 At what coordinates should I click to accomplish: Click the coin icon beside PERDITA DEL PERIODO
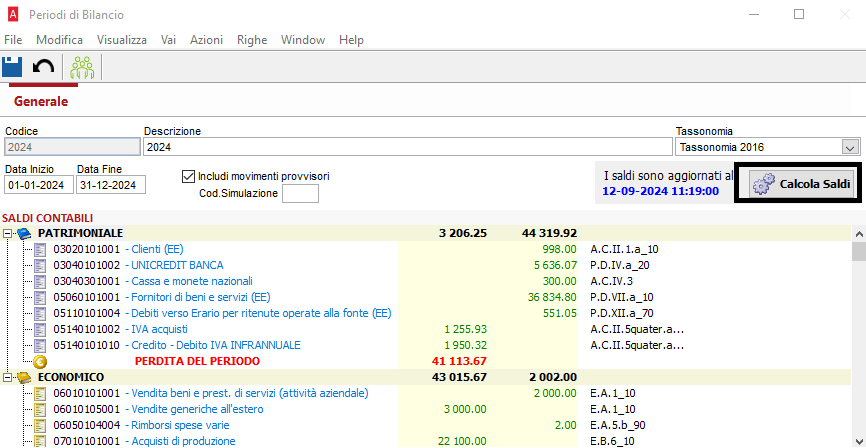(x=40, y=362)
